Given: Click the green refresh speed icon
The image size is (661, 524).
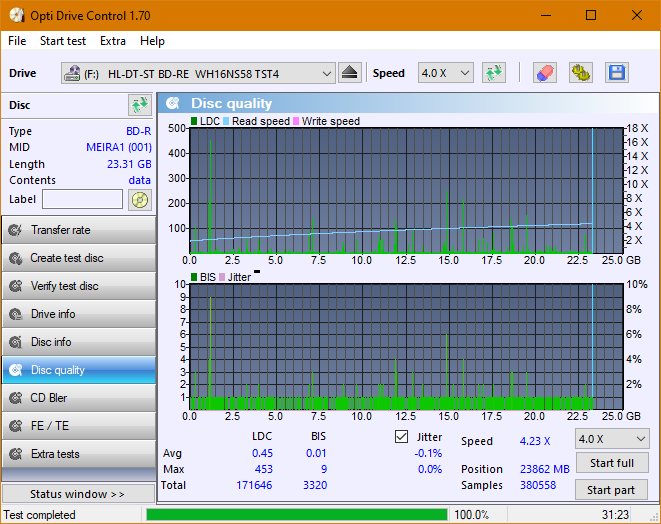Looking at the screenshot, I should (493, 73).
